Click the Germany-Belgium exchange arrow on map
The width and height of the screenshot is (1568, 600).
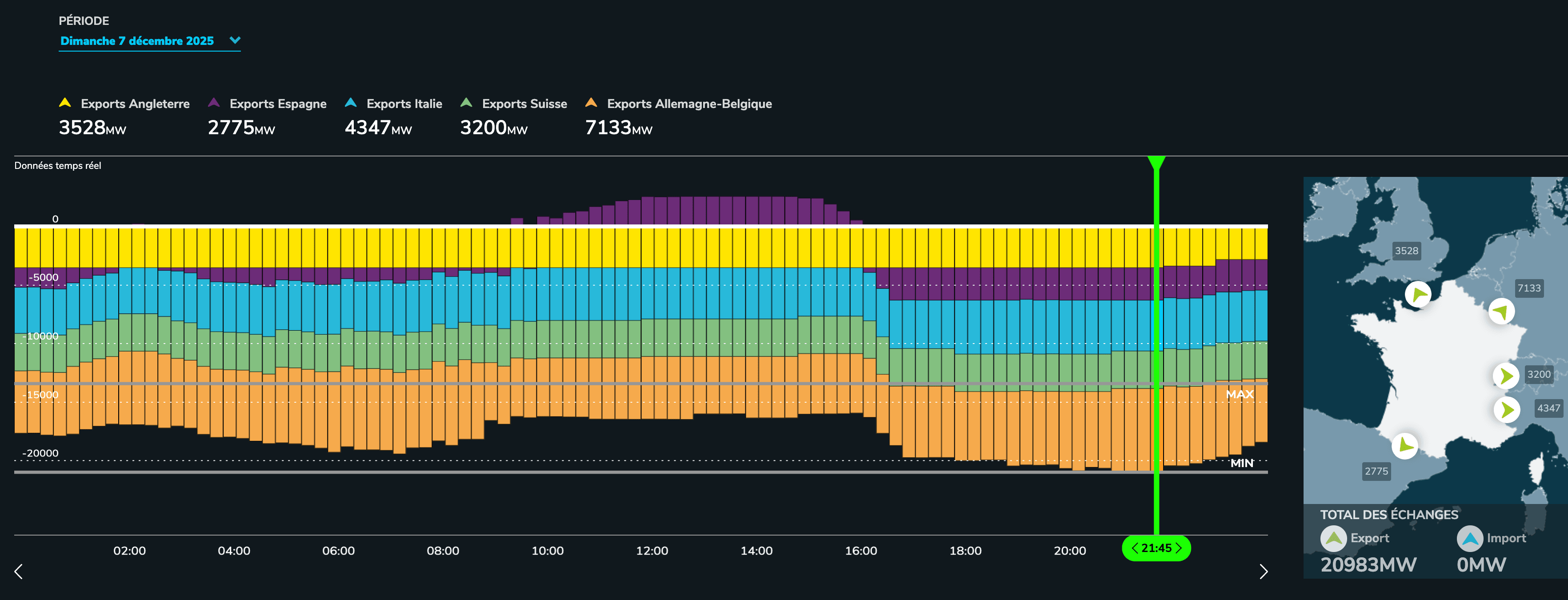[1502, 312]
